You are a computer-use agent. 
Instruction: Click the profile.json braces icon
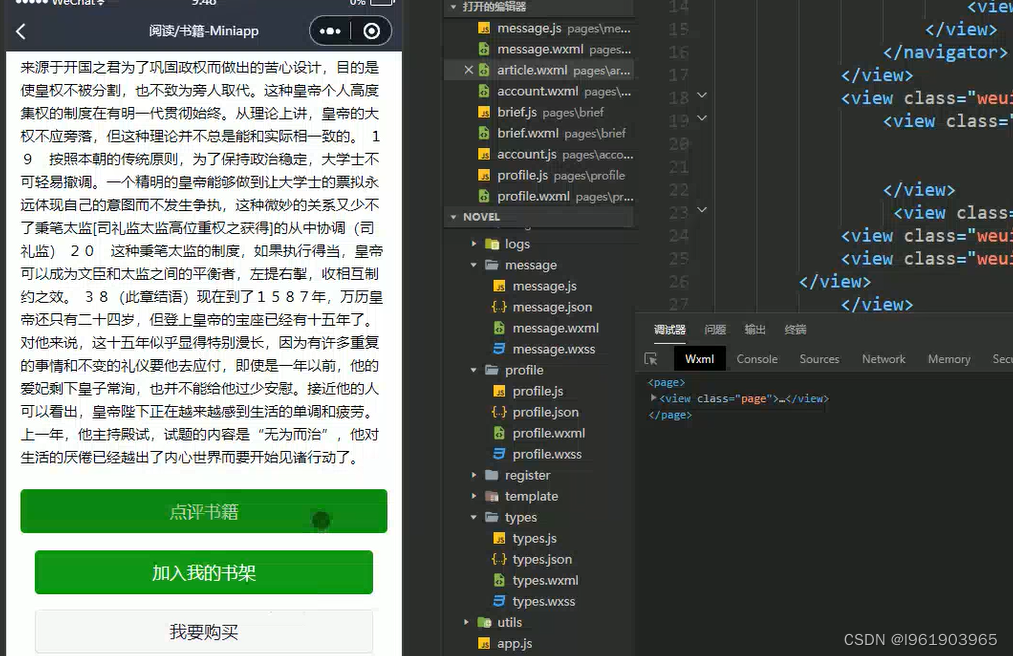[x=499, y=412]
